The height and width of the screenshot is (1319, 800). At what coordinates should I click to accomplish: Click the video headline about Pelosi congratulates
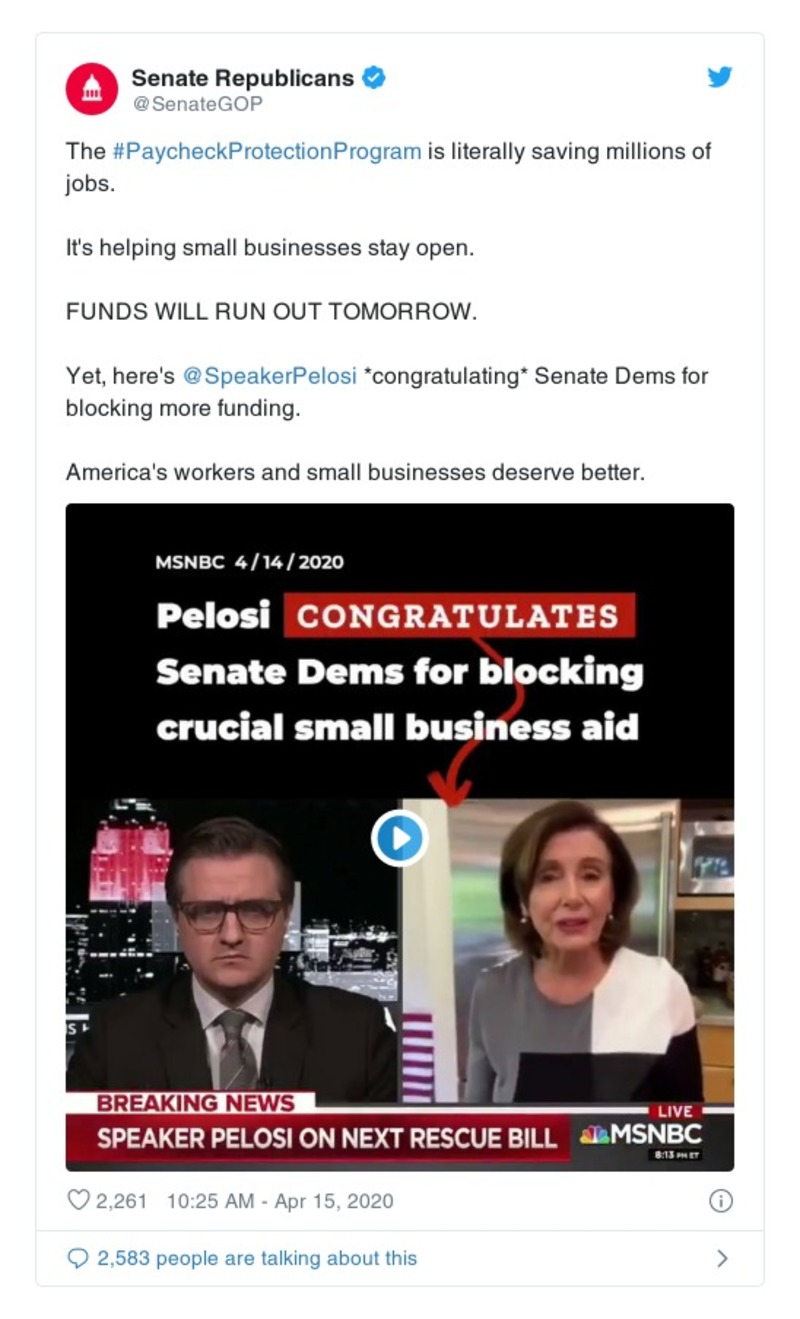[399, 671]
